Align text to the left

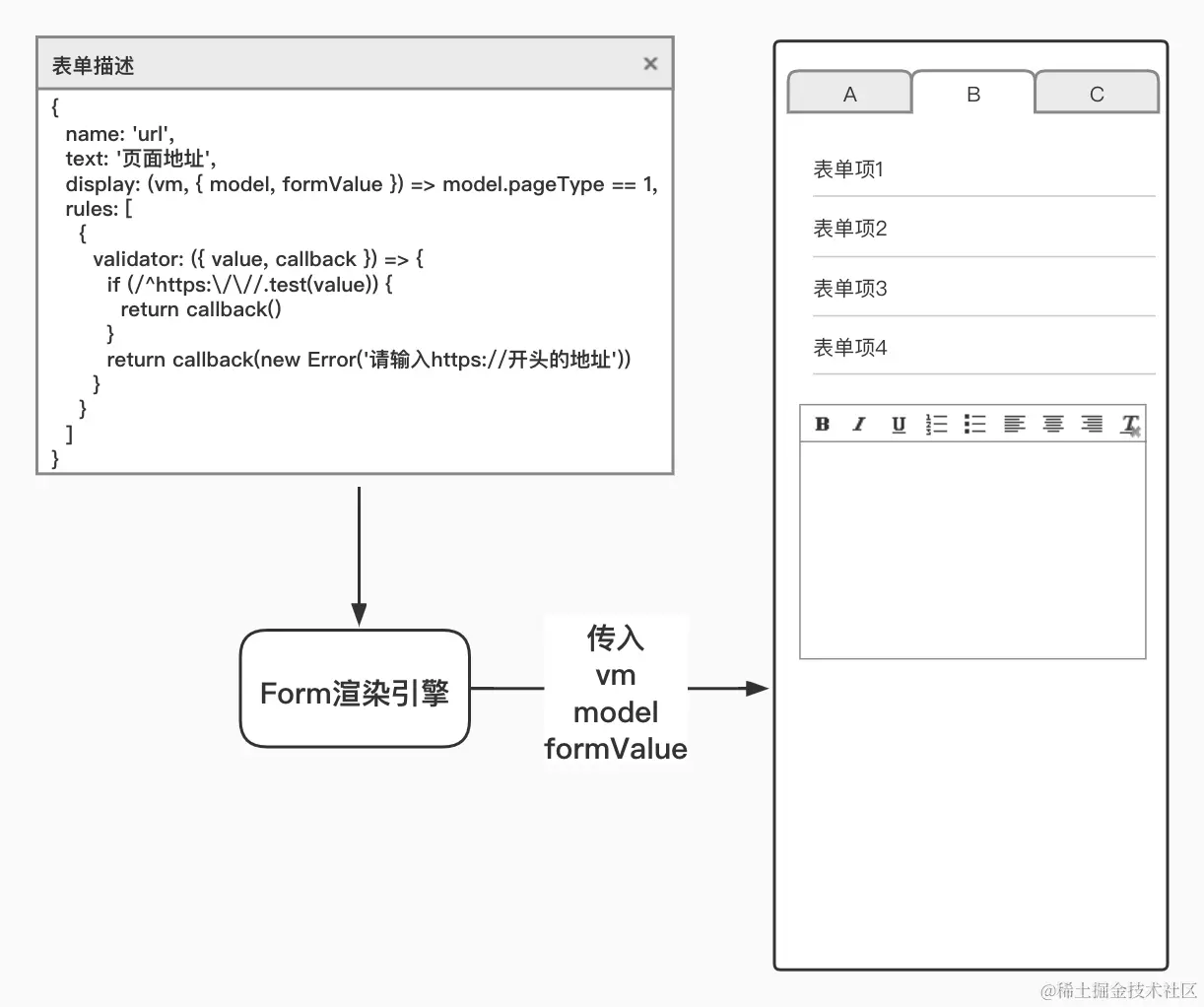pyautogui.click(x=1014, y=424)
